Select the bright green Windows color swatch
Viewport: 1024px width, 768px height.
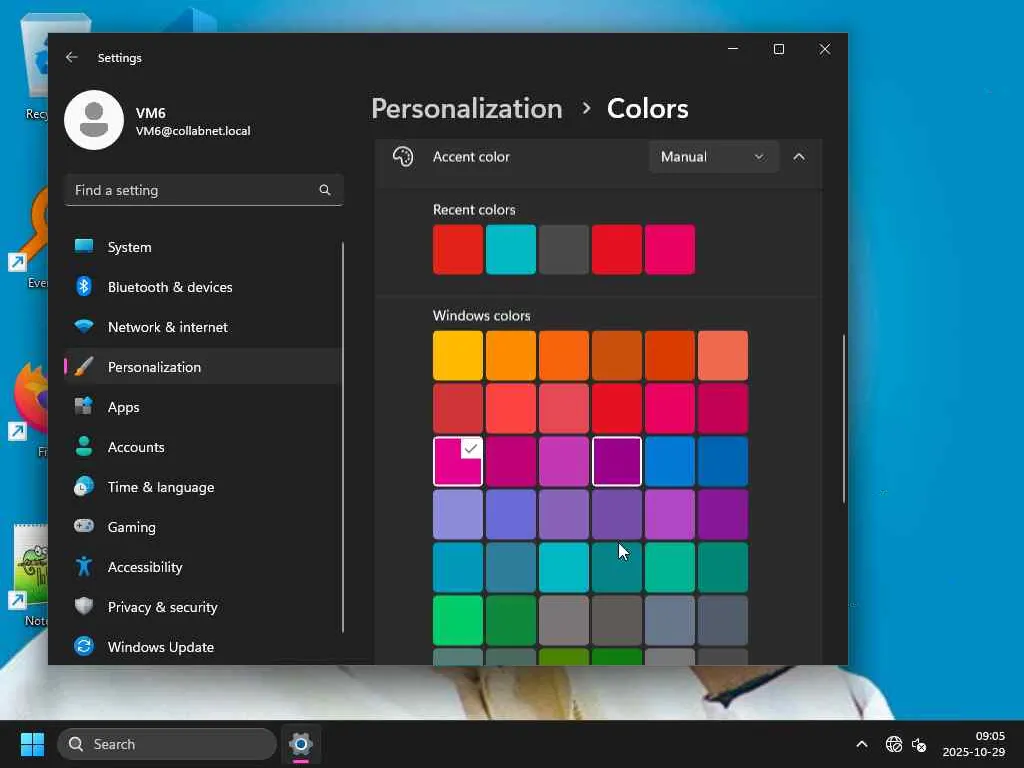(x=458, y=620)
